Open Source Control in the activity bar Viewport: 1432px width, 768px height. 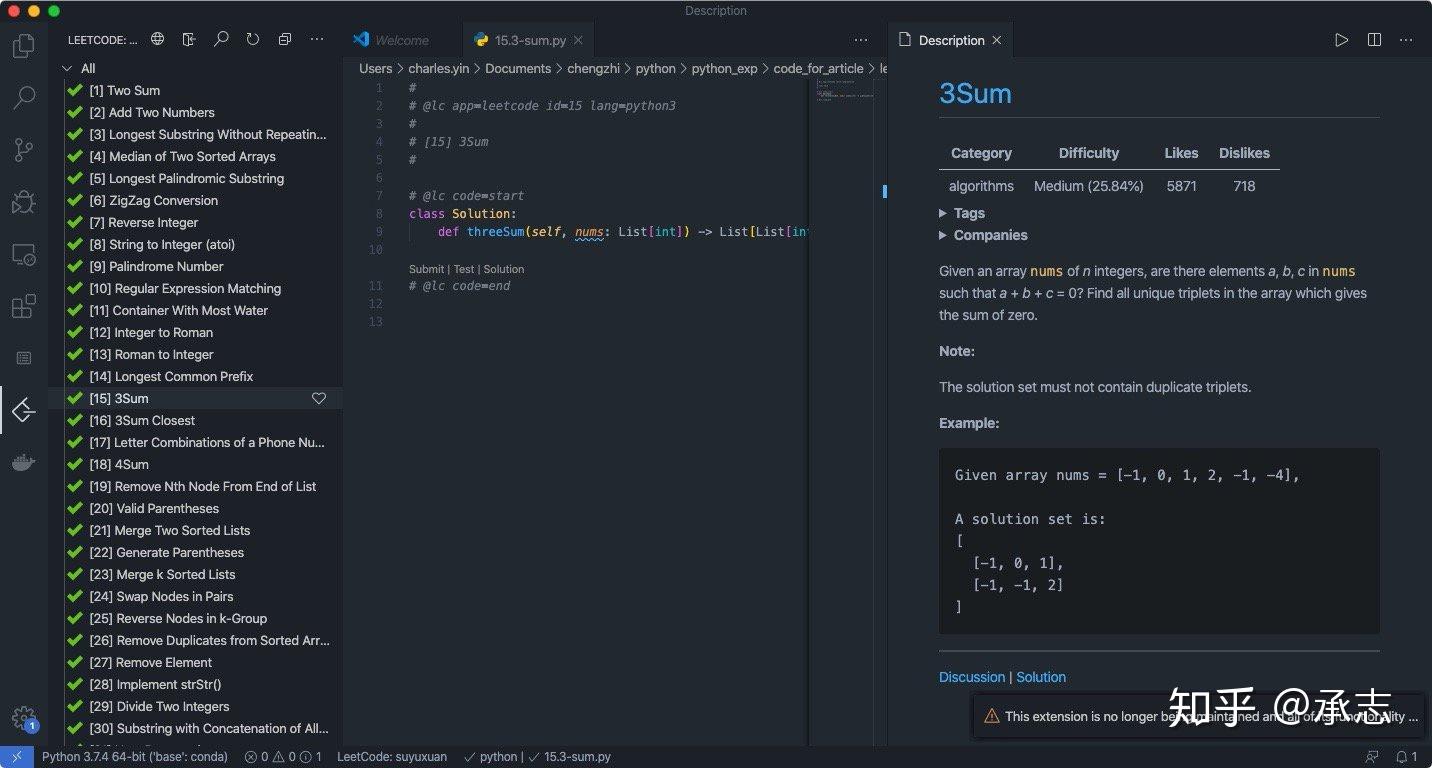click(x=24, y=150)
